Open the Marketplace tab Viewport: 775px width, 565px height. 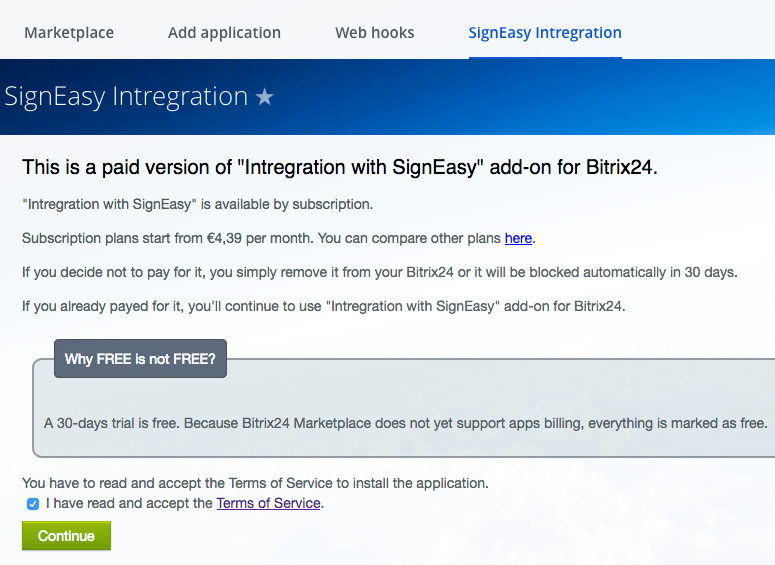click(x=69, y=33)
